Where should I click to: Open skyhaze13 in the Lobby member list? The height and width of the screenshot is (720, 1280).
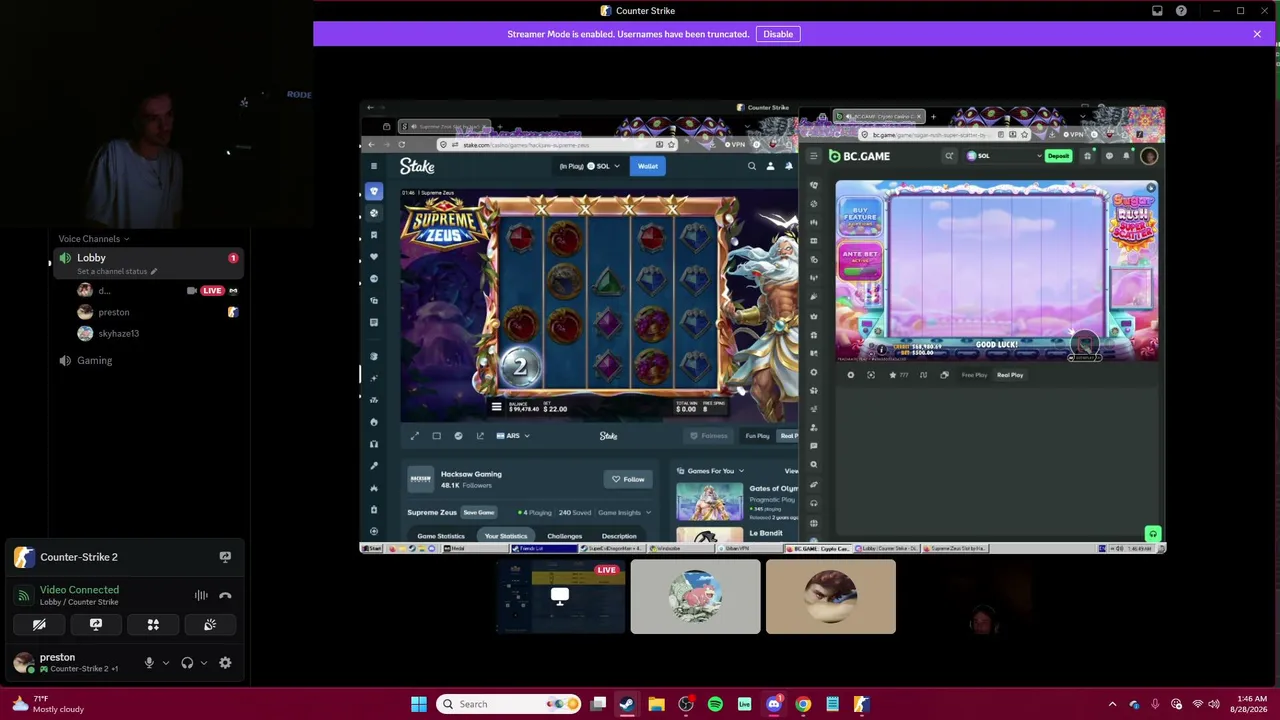tap(118, 333)
